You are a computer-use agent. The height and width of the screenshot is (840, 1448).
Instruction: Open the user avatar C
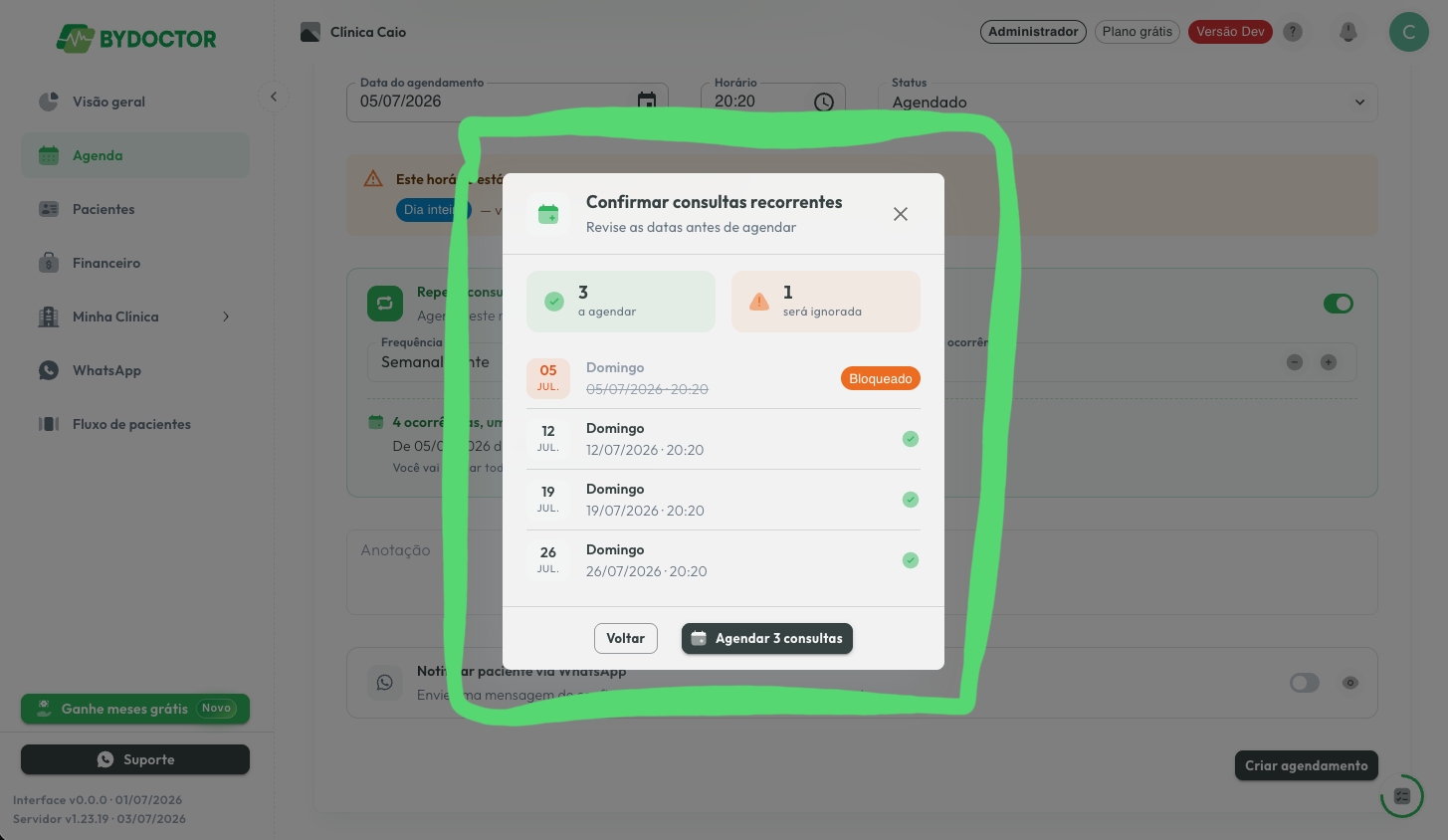click(x=1408, y=32)
